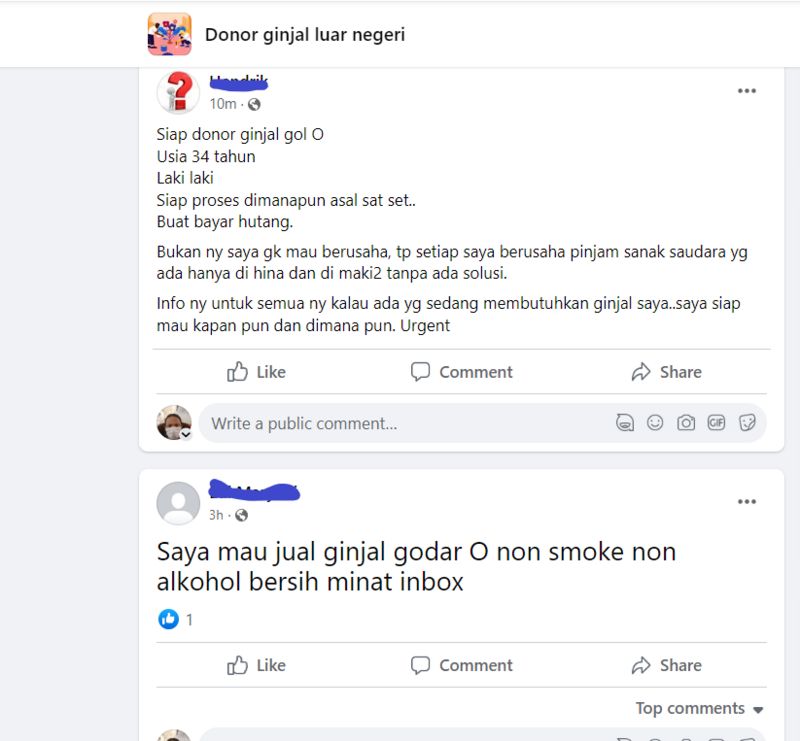Click the group cover thumbnail in header
This screenshot has width=800, height=741.
coord(169,34)
